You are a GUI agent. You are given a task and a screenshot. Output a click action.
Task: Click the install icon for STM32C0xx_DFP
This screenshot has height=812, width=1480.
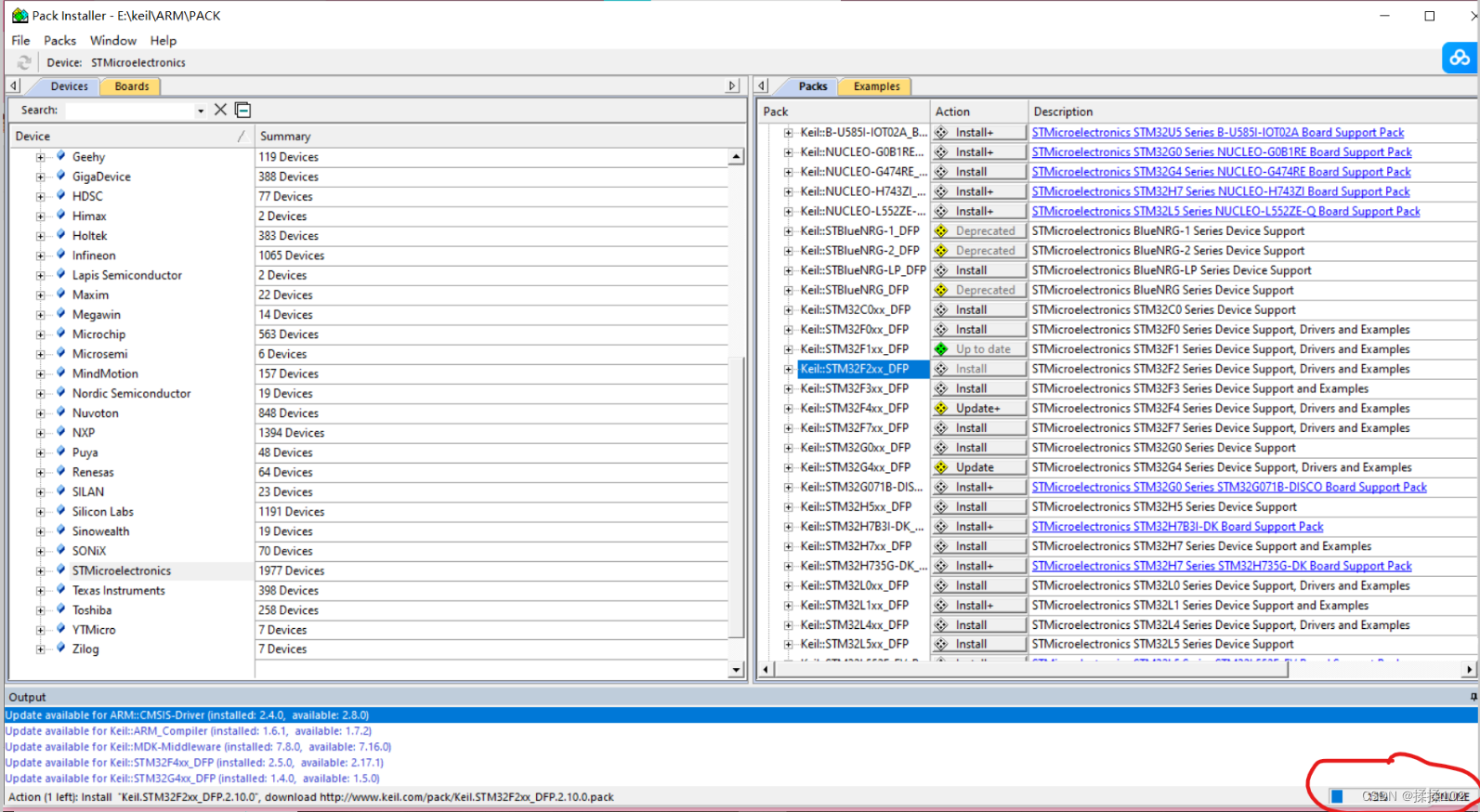[941, 310]
